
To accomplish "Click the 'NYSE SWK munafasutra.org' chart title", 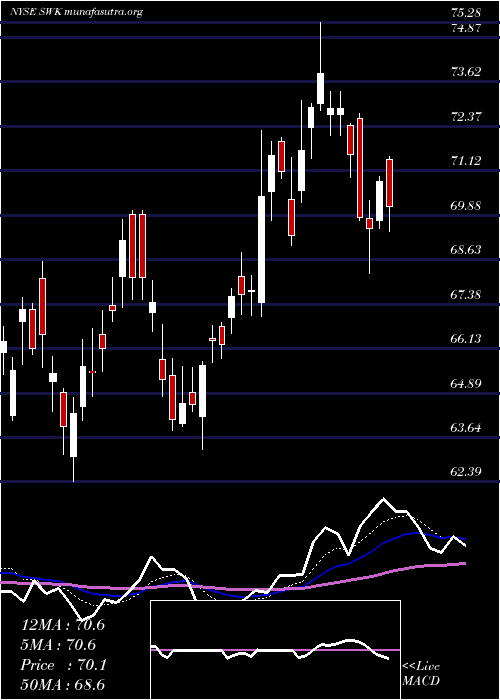I will pos(76,12).
